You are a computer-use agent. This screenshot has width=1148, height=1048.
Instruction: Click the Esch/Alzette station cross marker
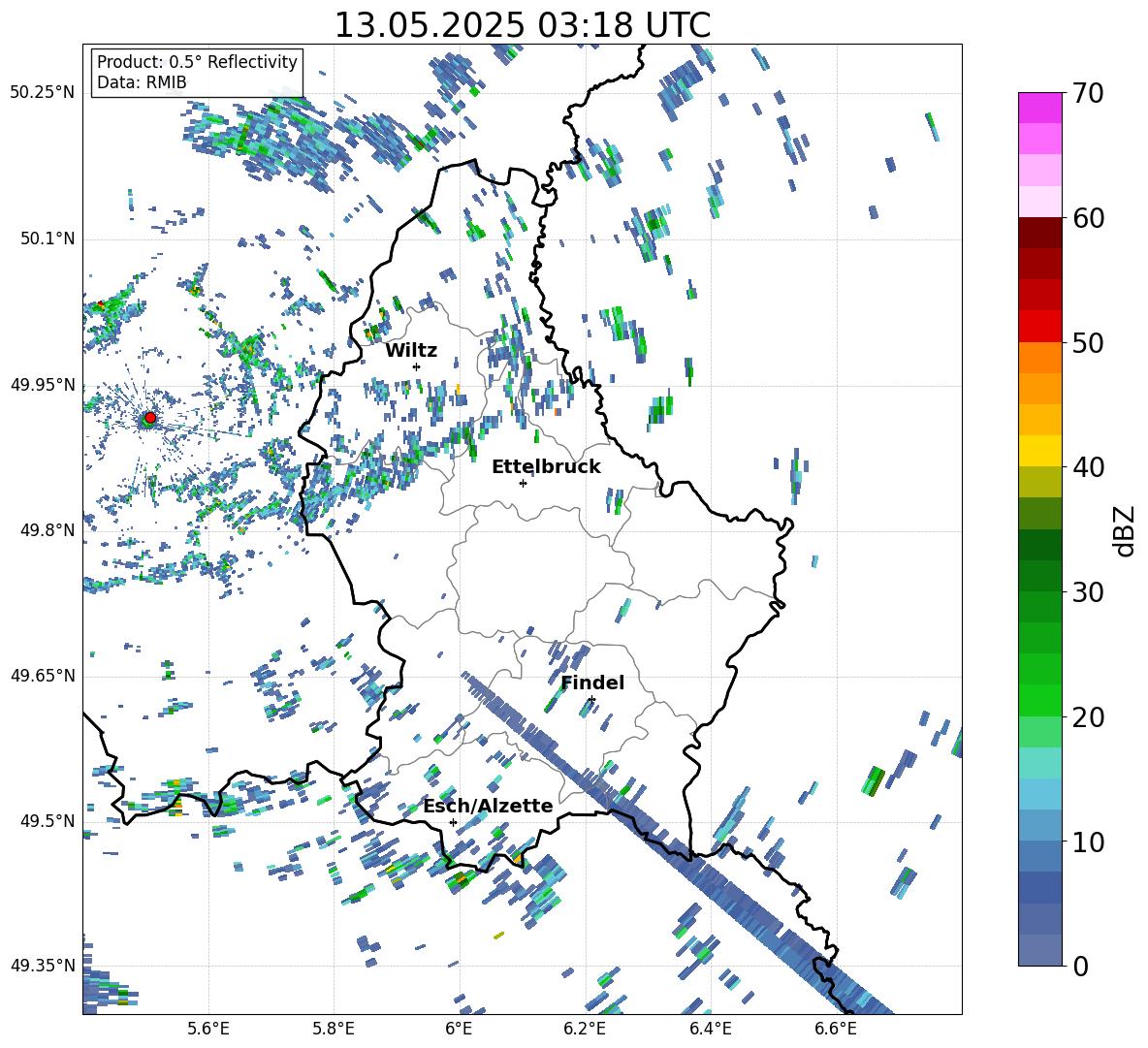(x=453, y=822)
